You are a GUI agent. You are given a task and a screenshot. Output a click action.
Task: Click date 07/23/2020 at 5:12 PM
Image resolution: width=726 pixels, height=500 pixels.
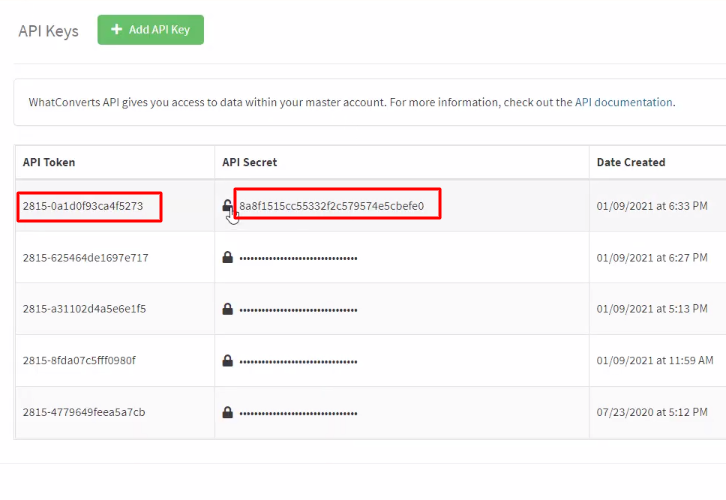652,412
